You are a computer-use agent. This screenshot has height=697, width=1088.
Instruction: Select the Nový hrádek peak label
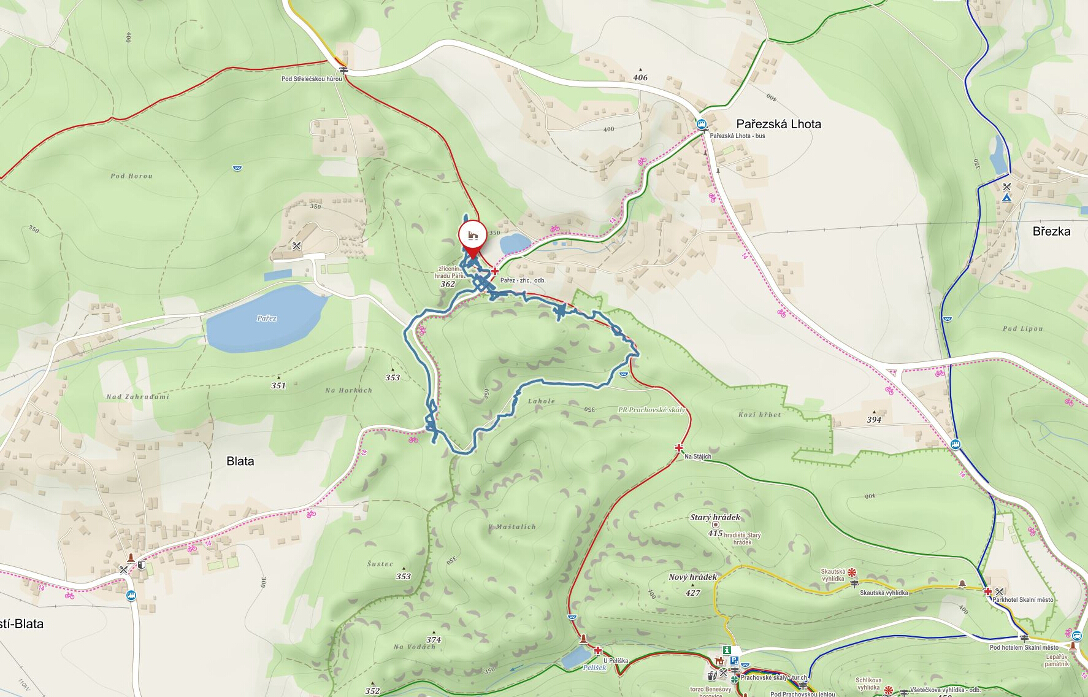pos(692,577)
